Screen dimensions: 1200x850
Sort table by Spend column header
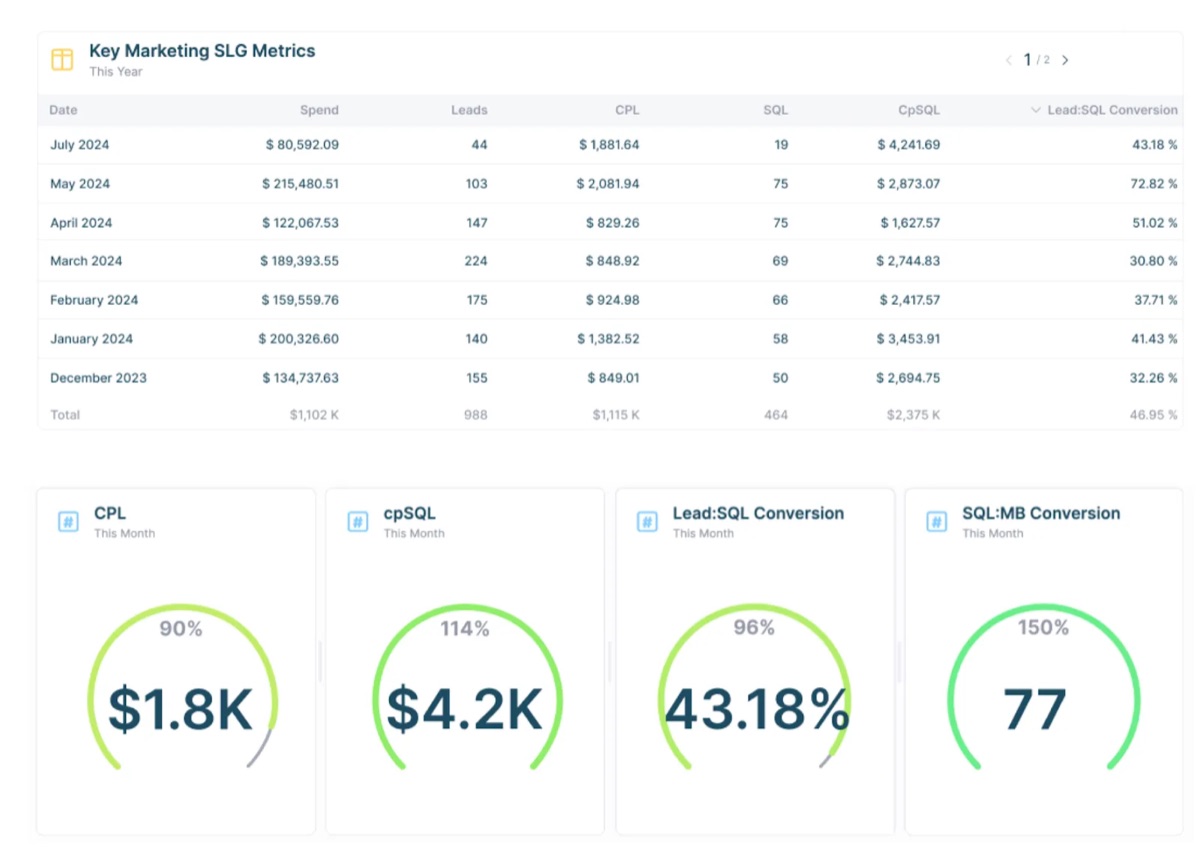pyautogui.click(x=320, y=110)
